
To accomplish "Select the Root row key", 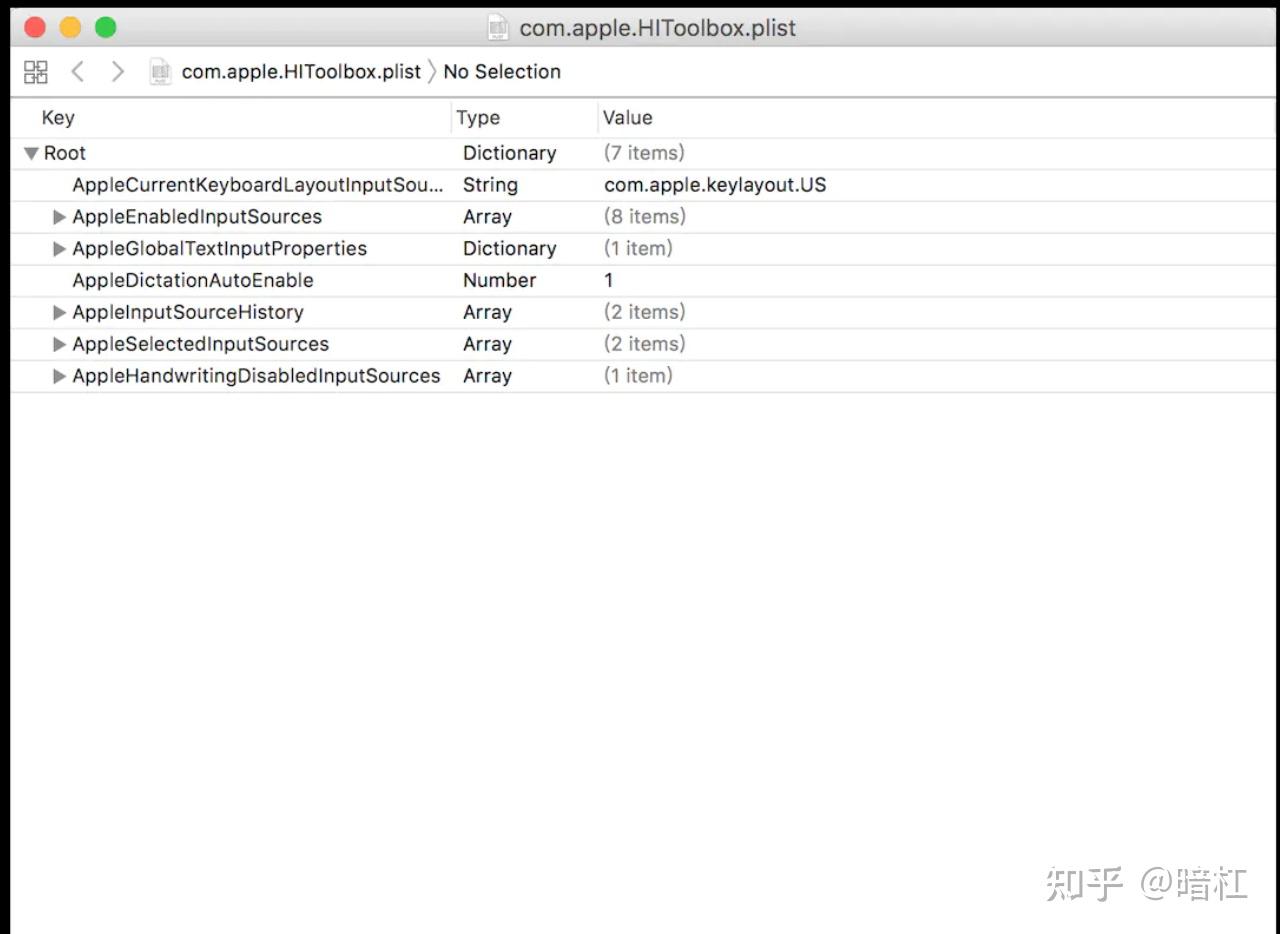I will tap(65, 153).
